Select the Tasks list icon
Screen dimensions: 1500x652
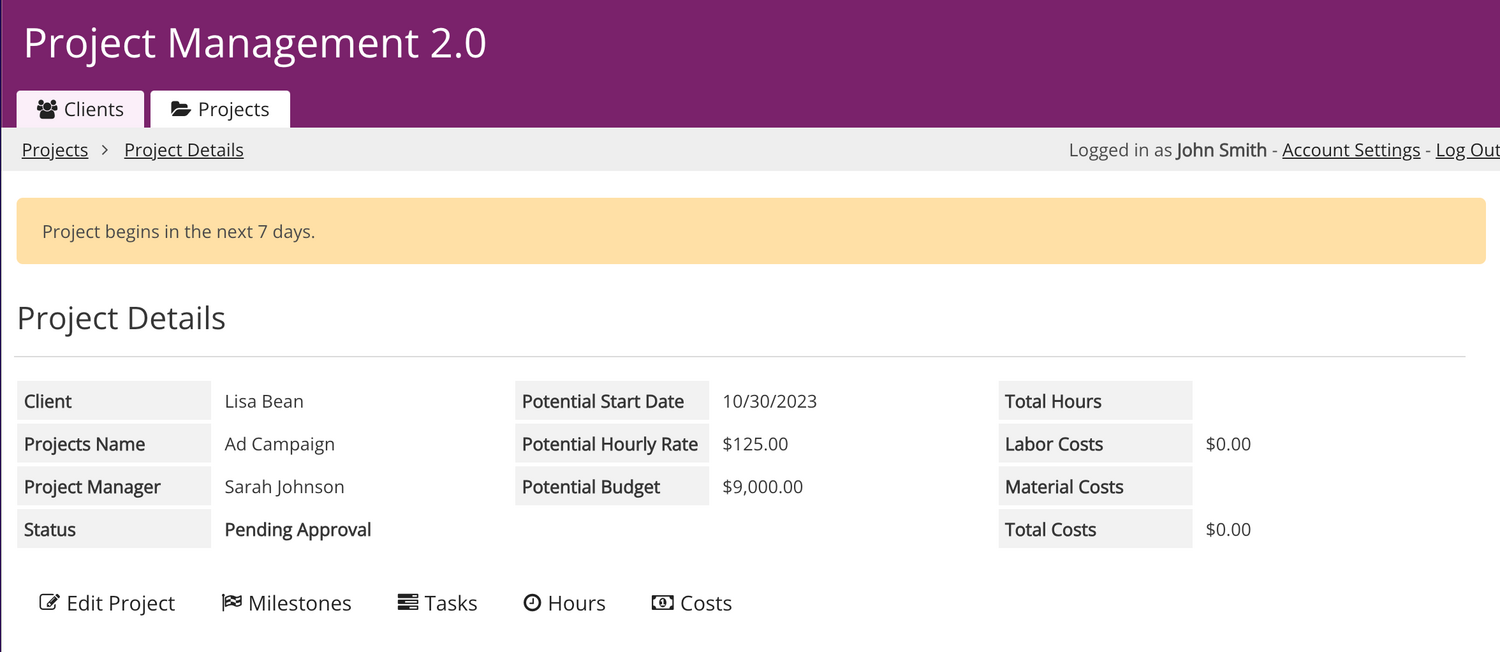point(408,602)
